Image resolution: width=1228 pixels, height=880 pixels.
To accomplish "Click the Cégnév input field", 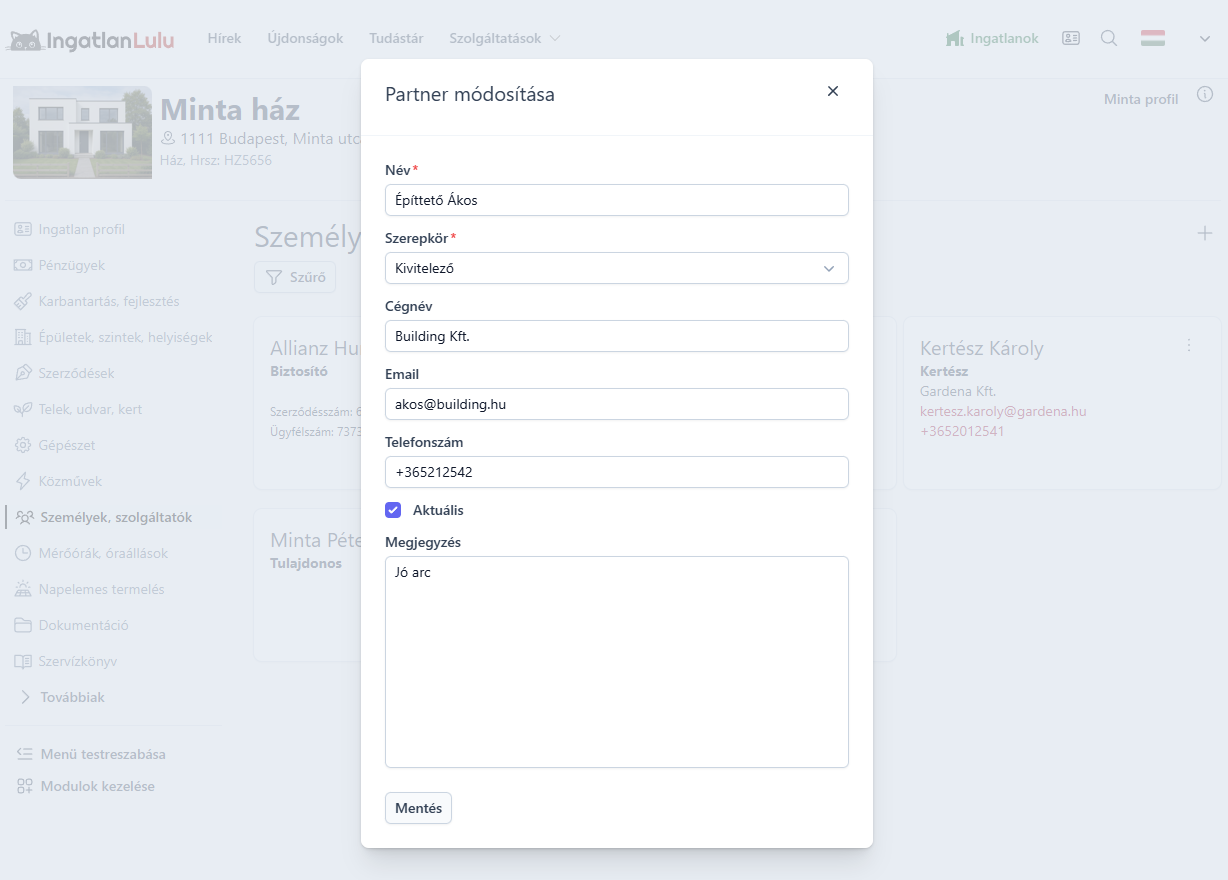I will coord(617,336).
